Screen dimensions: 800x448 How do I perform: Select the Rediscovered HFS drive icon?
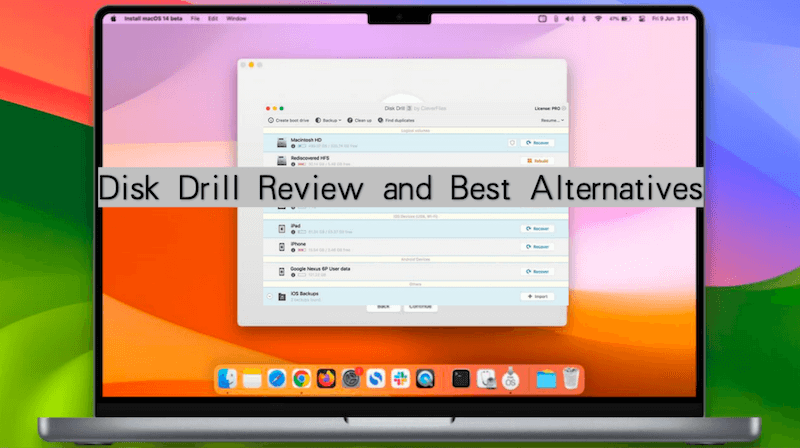point(282,161)
